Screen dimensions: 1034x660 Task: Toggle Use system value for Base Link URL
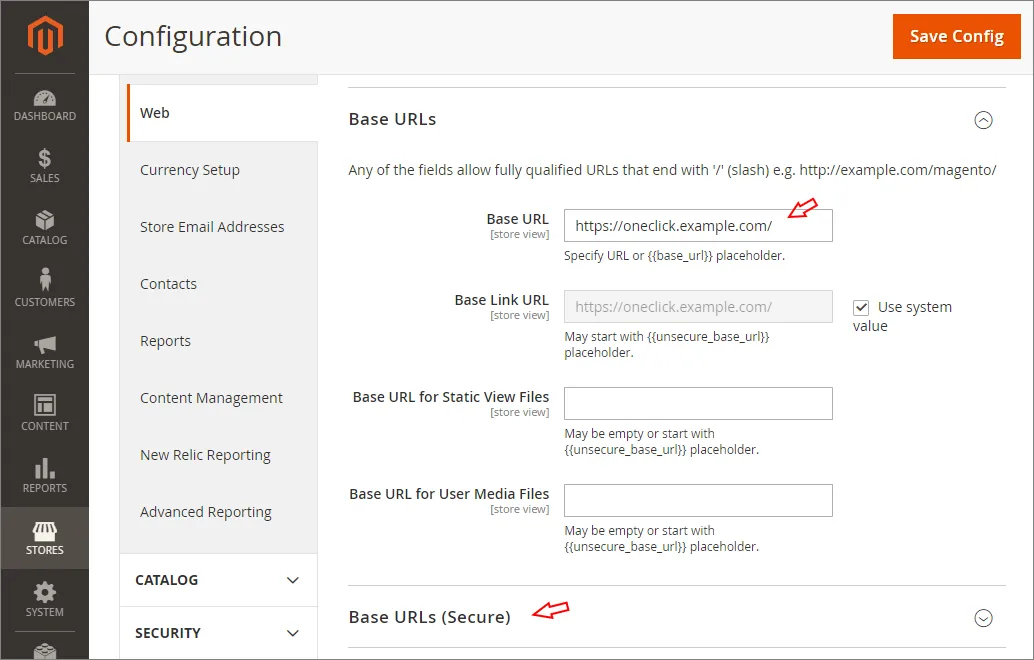tap(861, 307)
